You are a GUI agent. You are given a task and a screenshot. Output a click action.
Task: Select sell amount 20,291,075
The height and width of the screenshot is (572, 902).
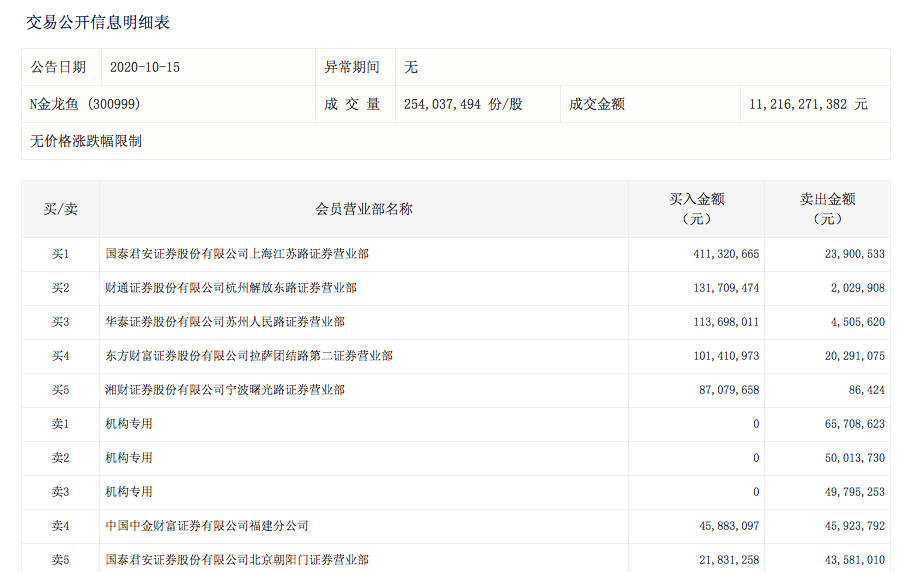tap(855, 356)
